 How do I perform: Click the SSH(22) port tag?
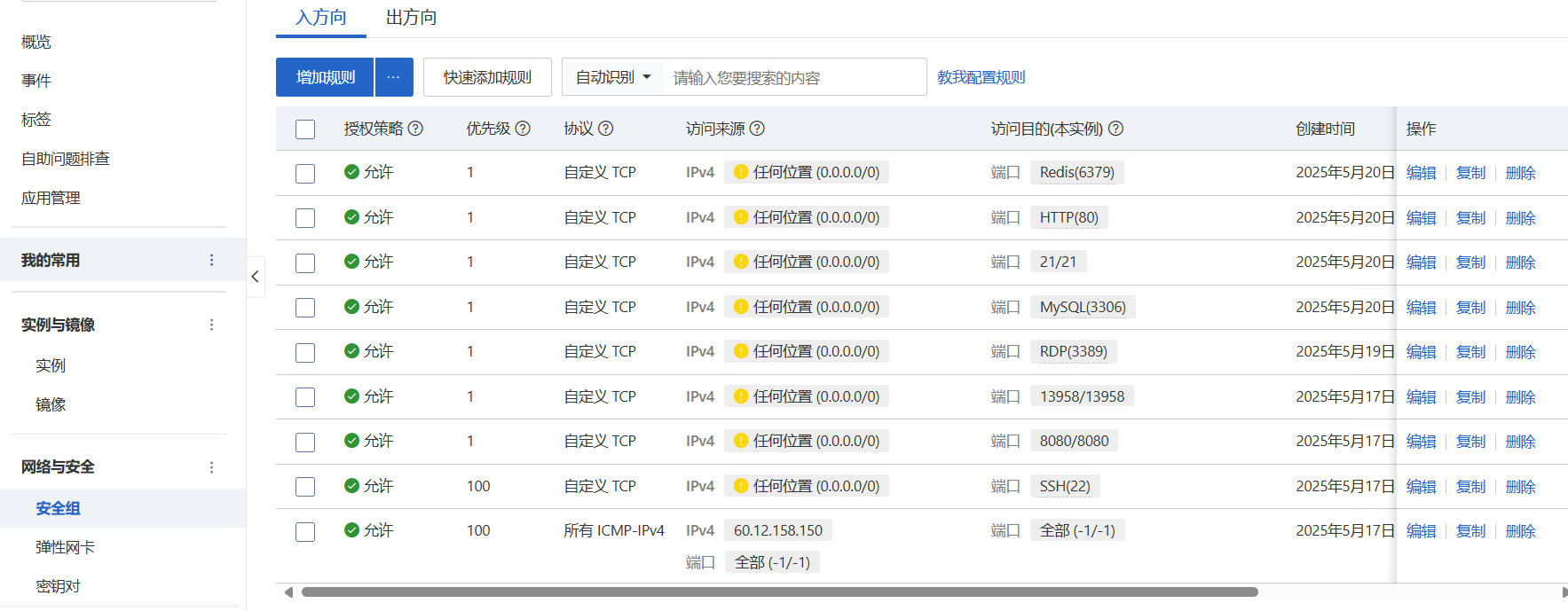pos(1065,486)
